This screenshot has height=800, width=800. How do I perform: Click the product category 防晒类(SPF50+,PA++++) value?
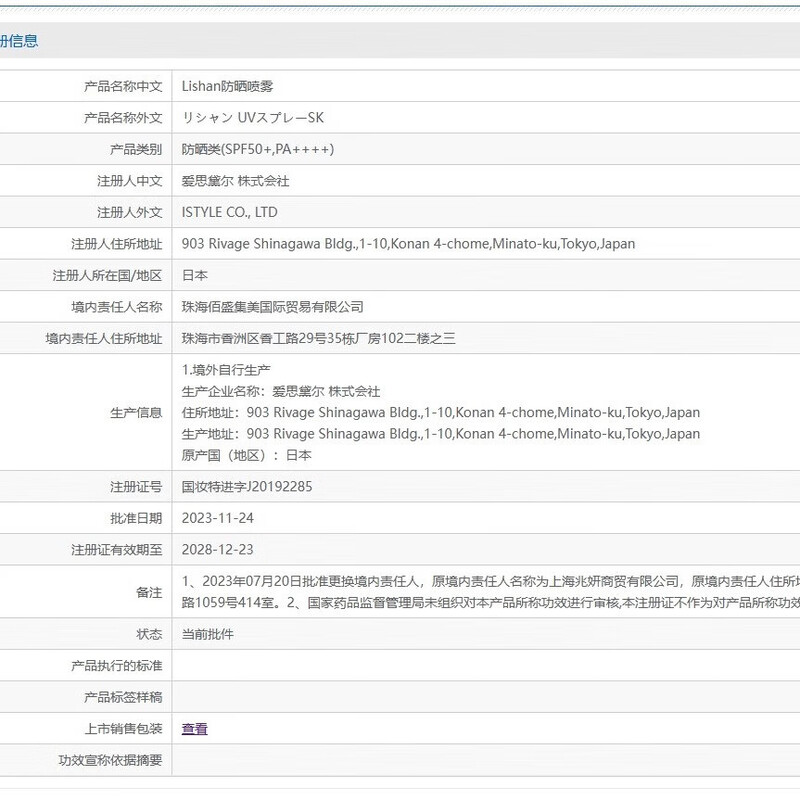(x=257, y=149)
